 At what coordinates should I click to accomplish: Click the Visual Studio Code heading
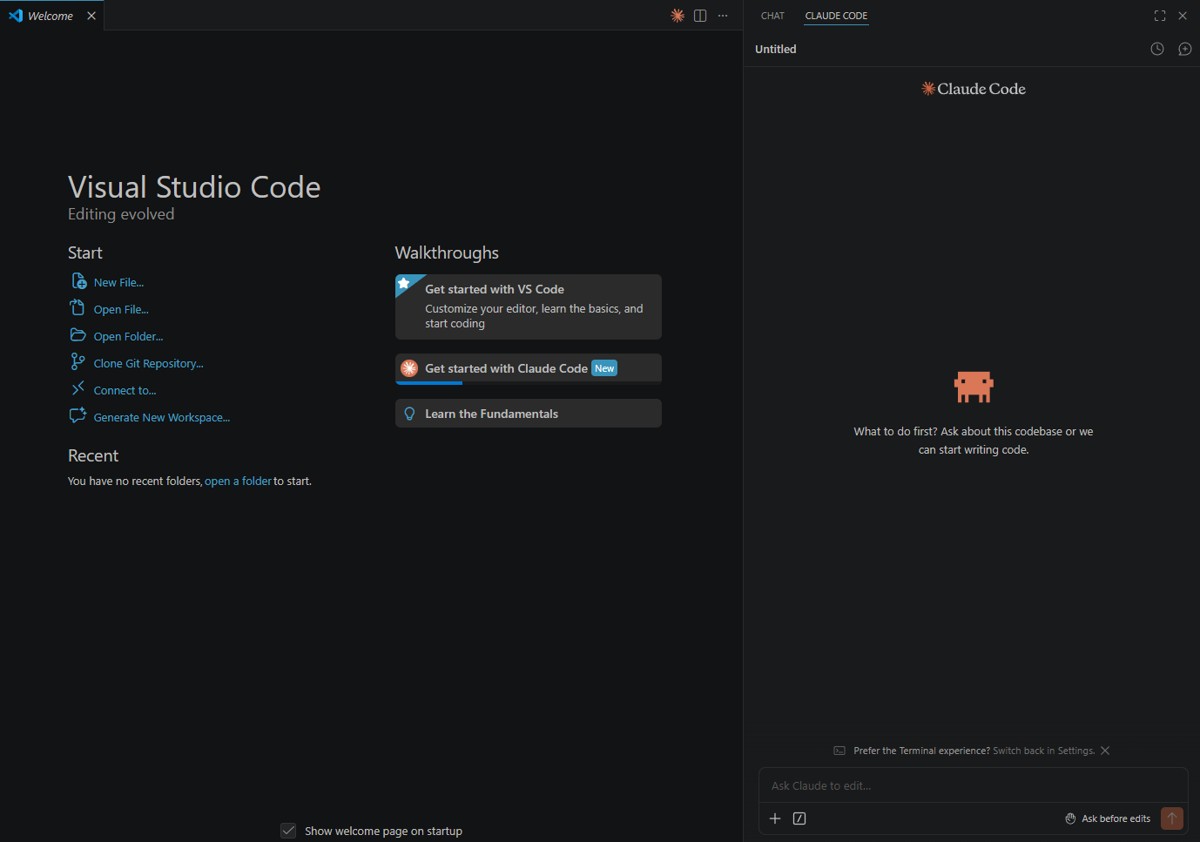pyautogui.click(x=194, y=187)
